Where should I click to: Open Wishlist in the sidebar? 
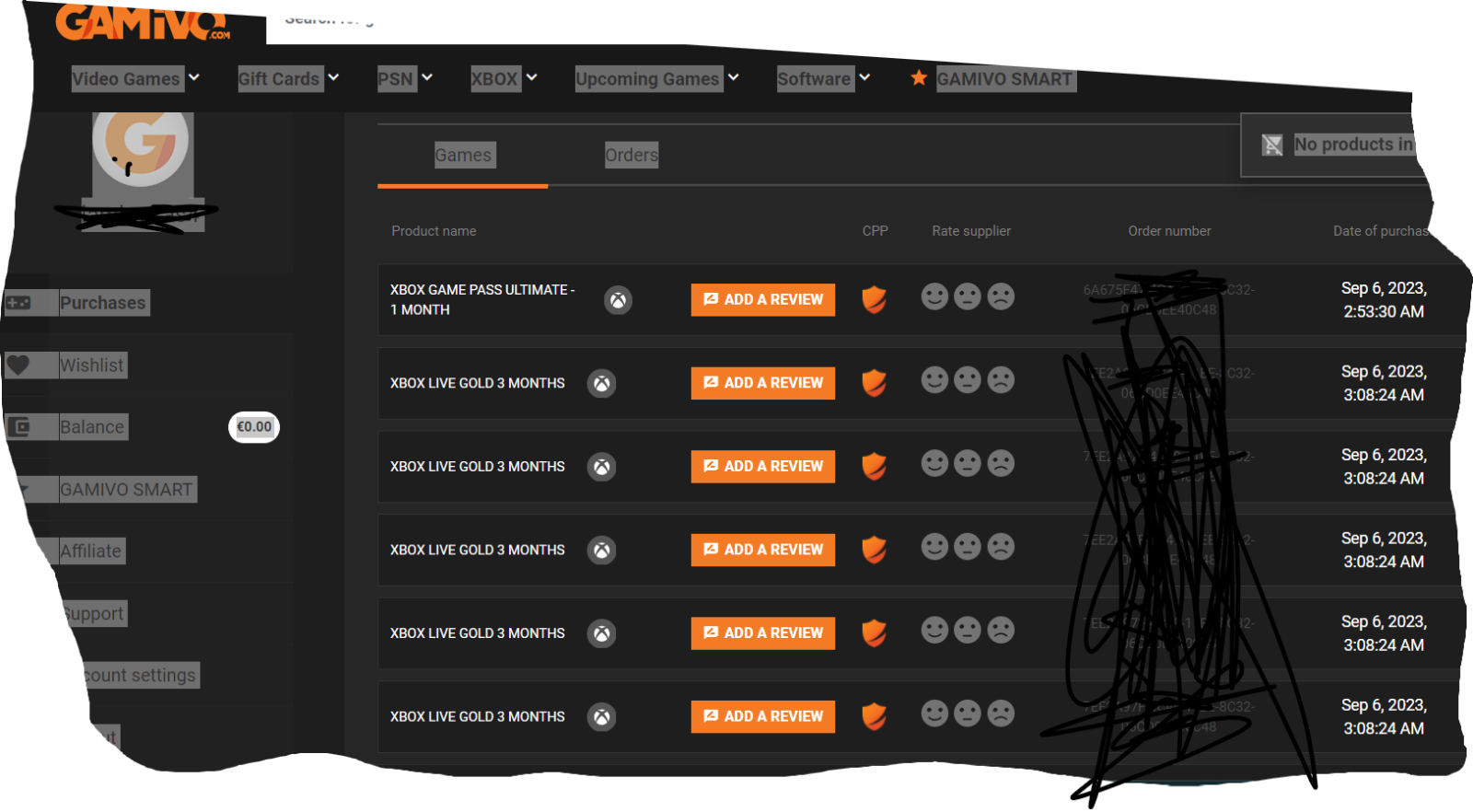(x=92, y=365)
